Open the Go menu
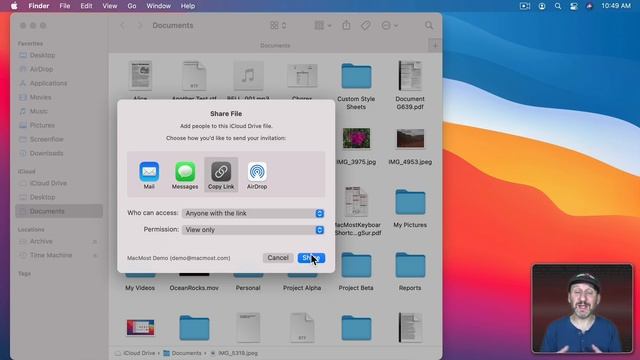 (x=132, y=6)
